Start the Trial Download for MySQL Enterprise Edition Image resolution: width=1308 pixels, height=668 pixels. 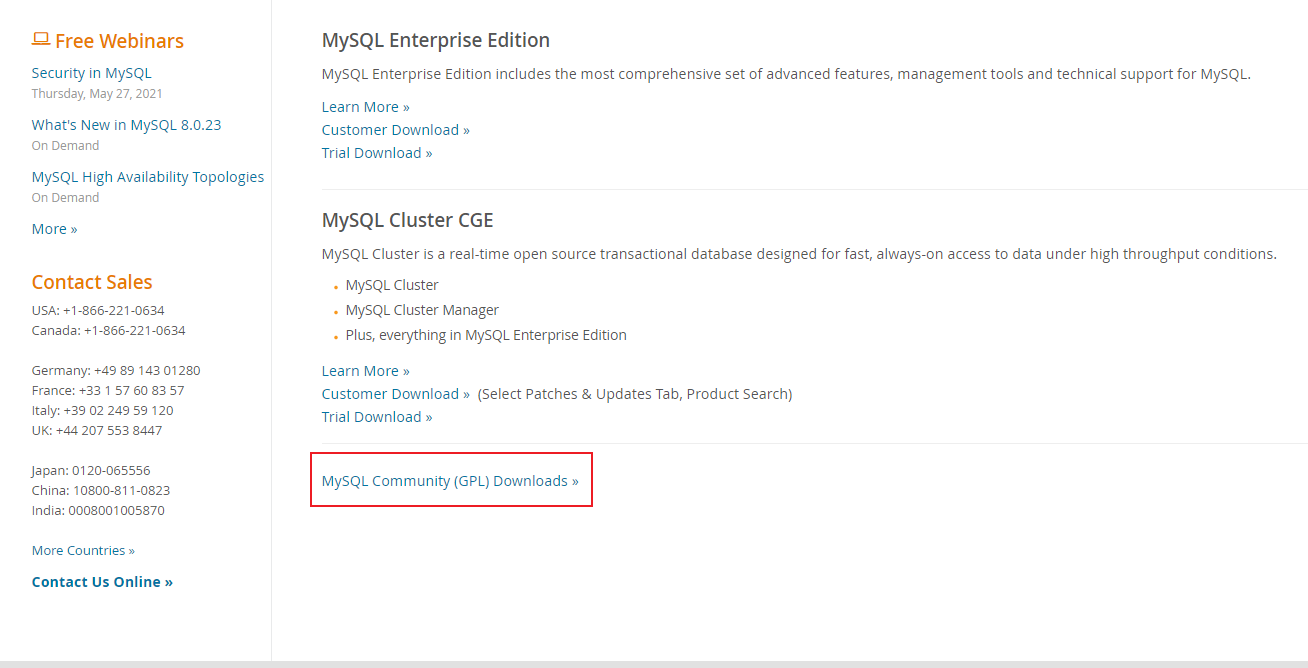click(377, 152)
